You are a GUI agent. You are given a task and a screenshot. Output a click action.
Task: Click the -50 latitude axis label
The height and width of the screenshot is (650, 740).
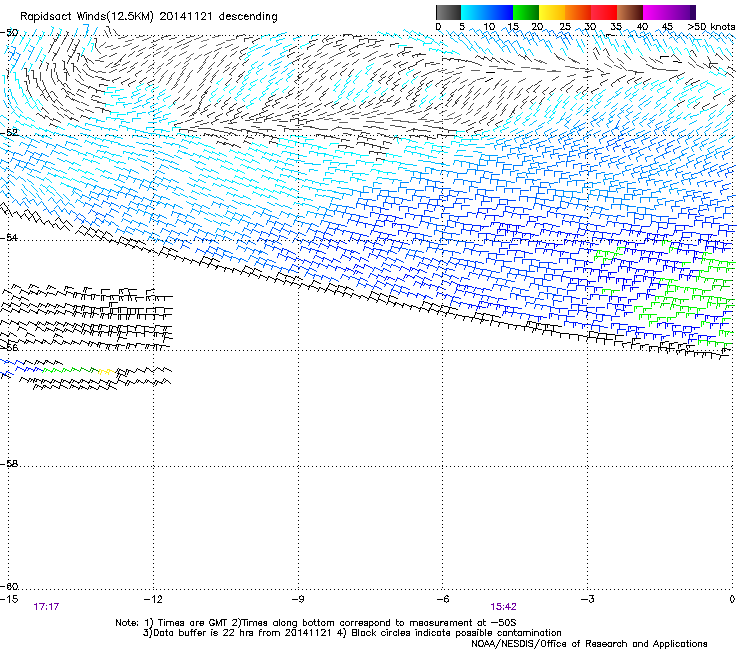tap(9, 33)
